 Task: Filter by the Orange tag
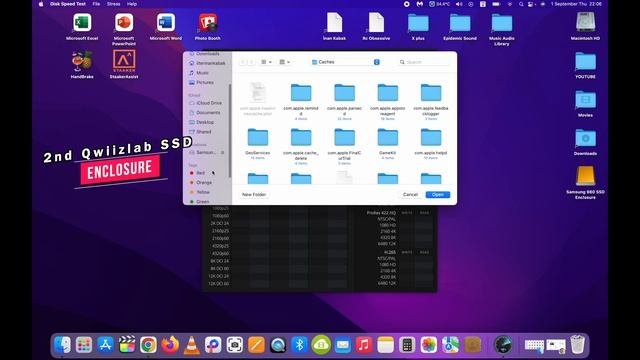tap(204, 182)
